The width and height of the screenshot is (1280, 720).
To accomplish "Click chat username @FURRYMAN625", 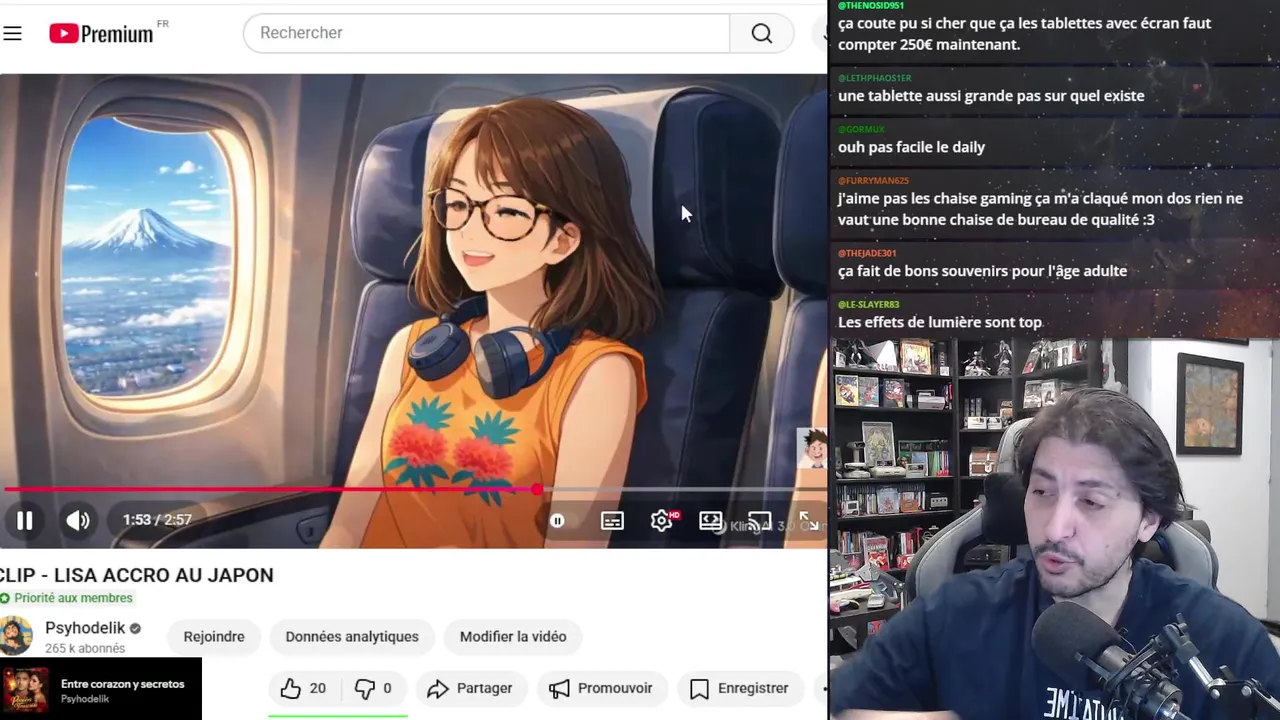I will 874,181.
